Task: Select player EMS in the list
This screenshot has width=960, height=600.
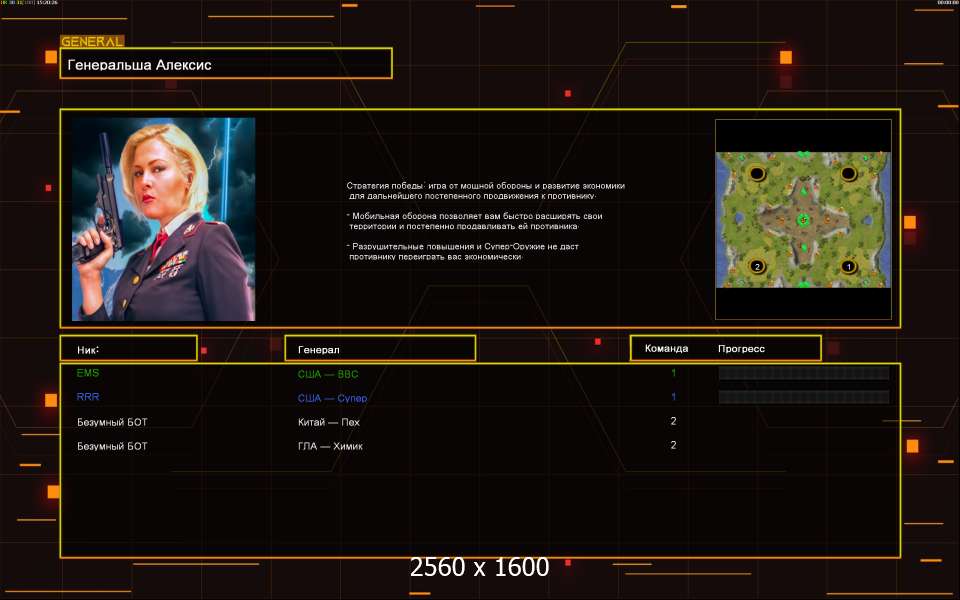Action: click(x=88, y=373)
